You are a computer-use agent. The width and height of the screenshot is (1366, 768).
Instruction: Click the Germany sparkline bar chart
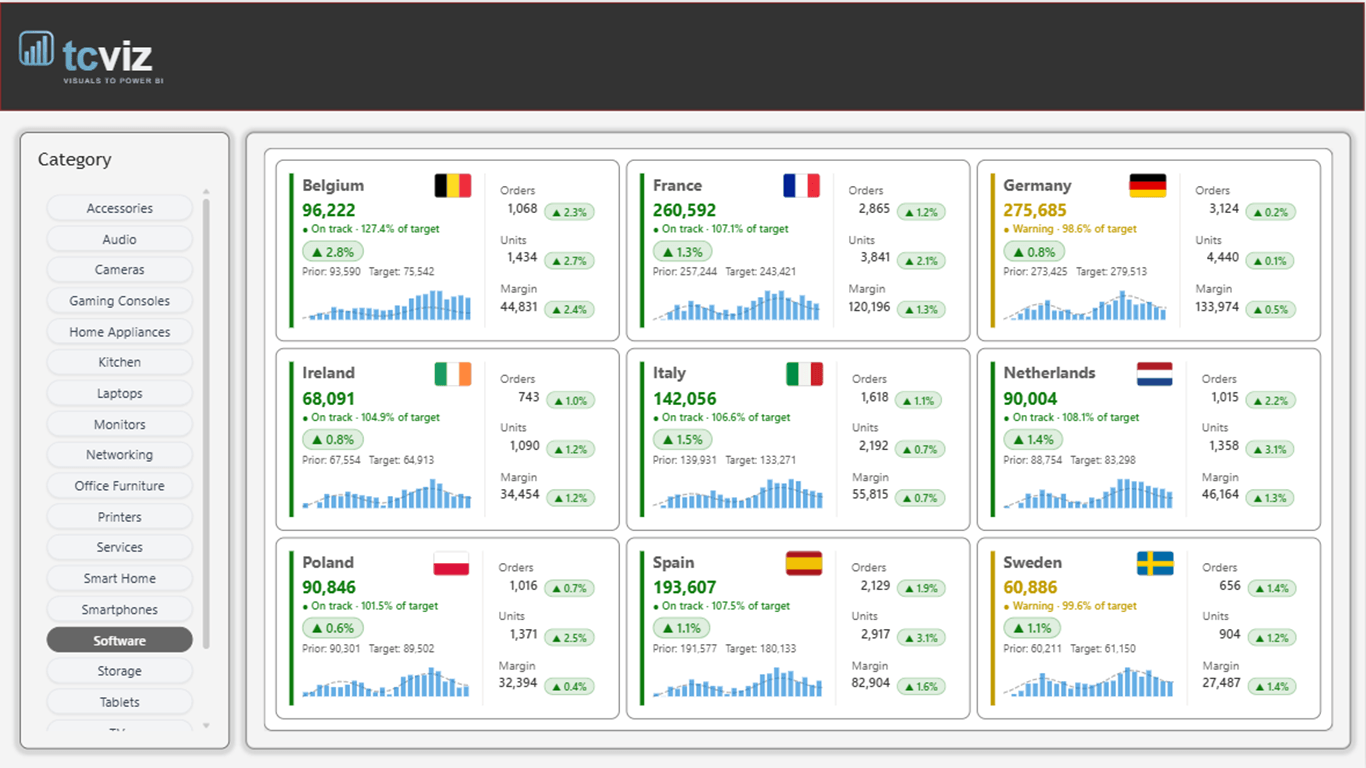click(1086, 305)
